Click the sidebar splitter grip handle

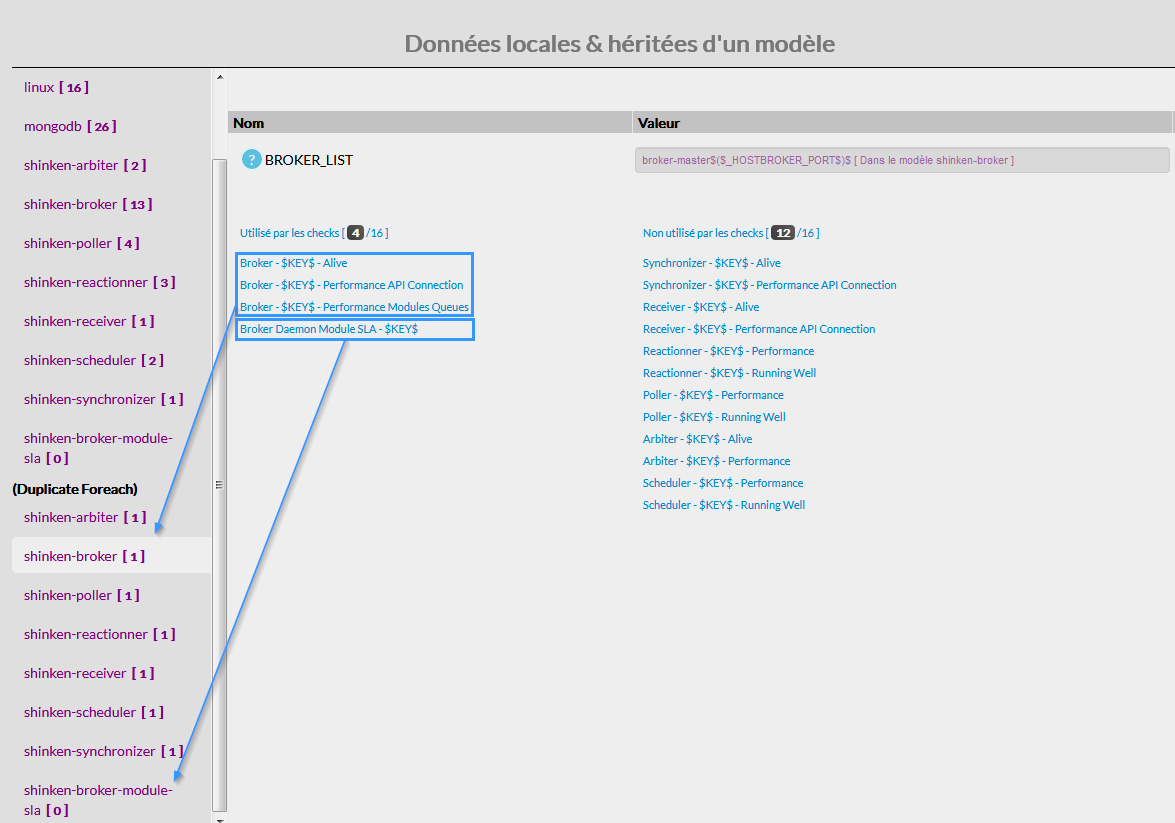[x=219, y=485]
